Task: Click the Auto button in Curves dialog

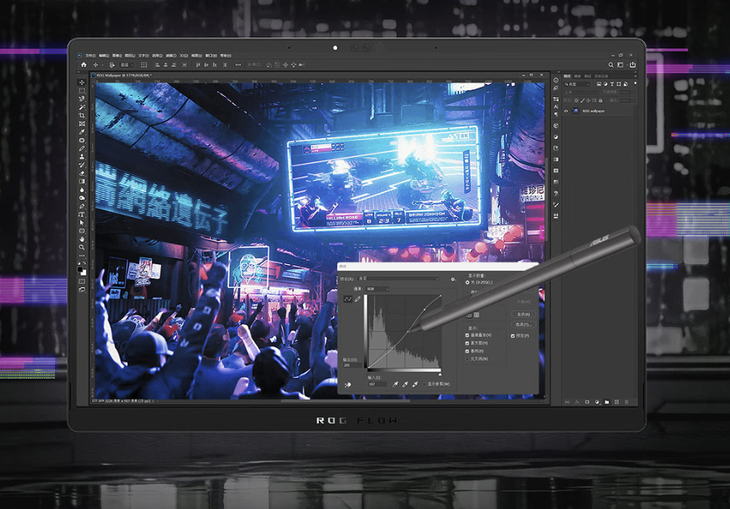Action: pyautogui.click(x=521, y=312)
